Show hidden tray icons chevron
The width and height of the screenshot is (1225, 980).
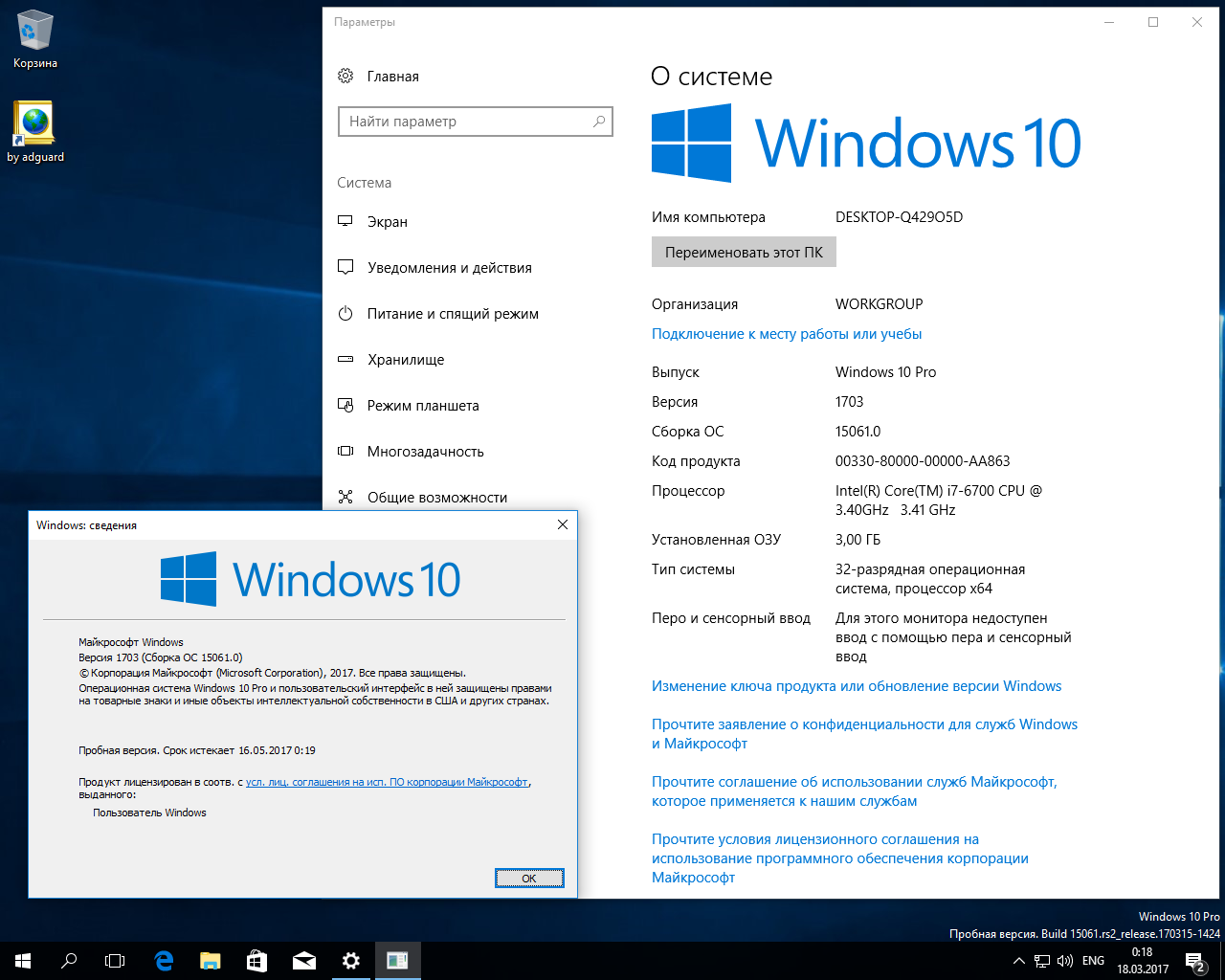pyautogui.click(x=1018, y=961)
